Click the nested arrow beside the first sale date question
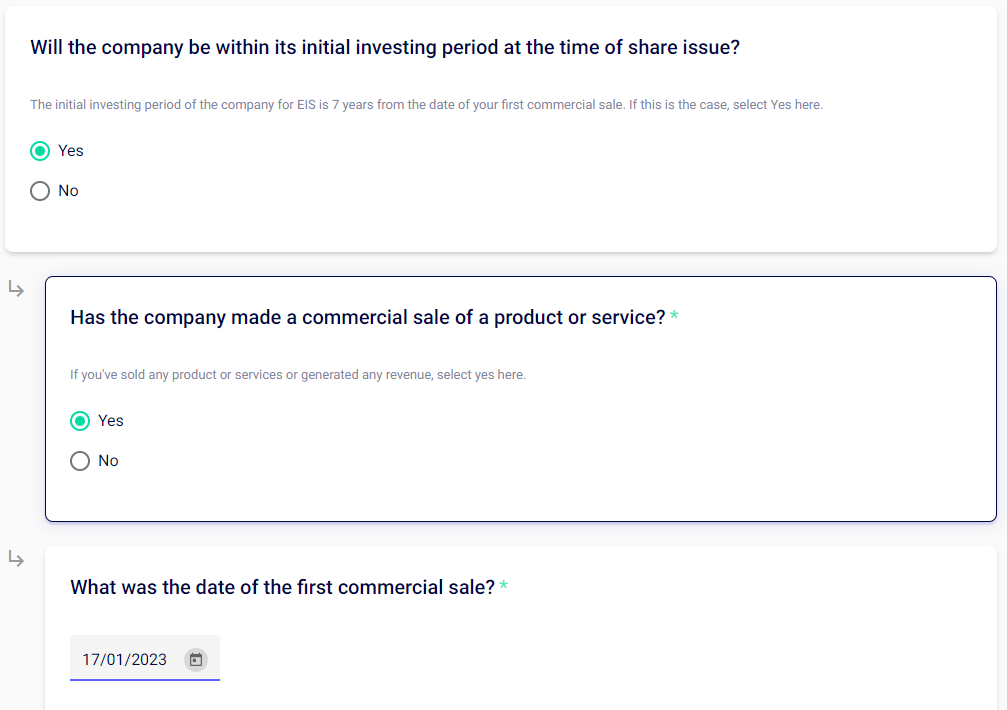Viewport: 1007px width, 710px height. (17, 559)
